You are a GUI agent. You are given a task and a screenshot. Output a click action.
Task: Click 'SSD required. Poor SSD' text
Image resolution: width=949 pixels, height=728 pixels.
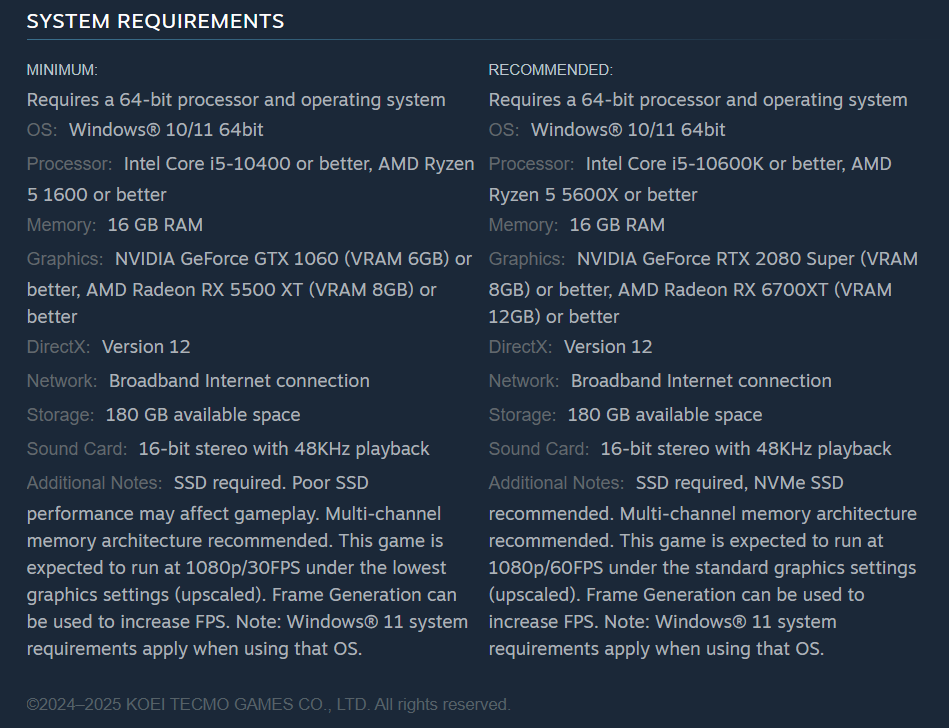tap(271, 482)
